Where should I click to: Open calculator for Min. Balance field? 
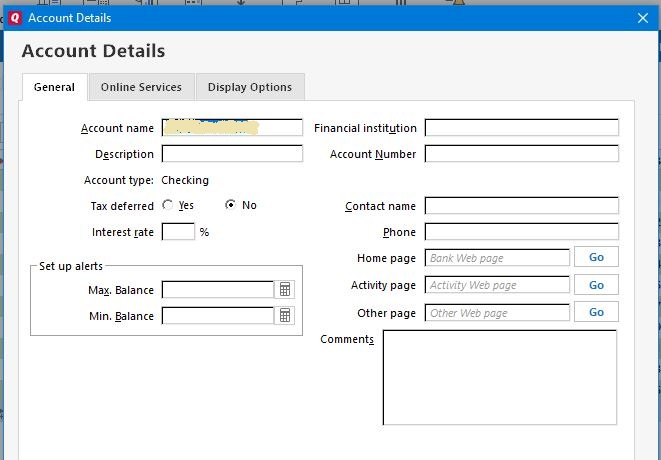pyautogui.click(x=285, y=315)
